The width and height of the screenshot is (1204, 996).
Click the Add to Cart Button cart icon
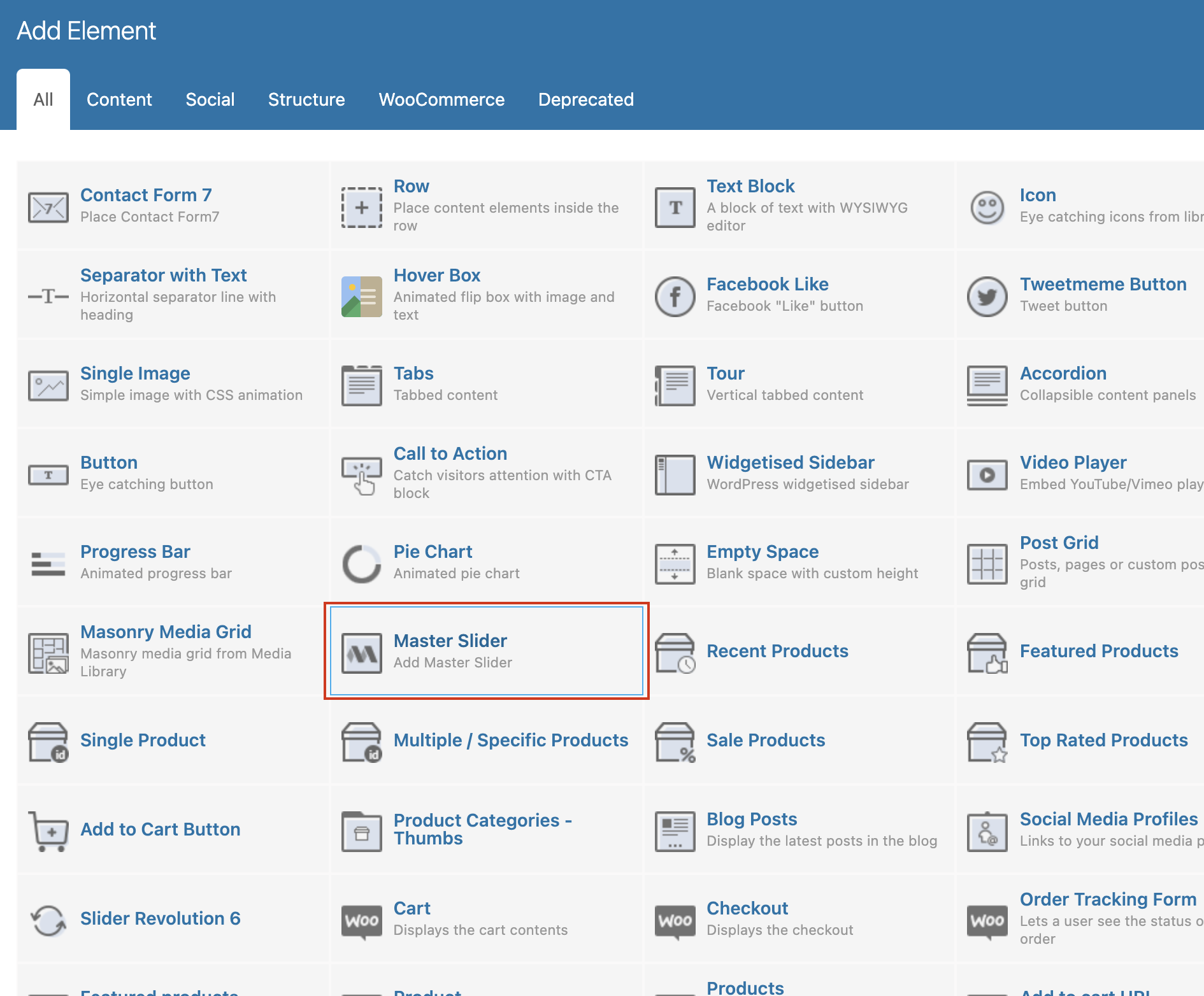click(48, 831)
